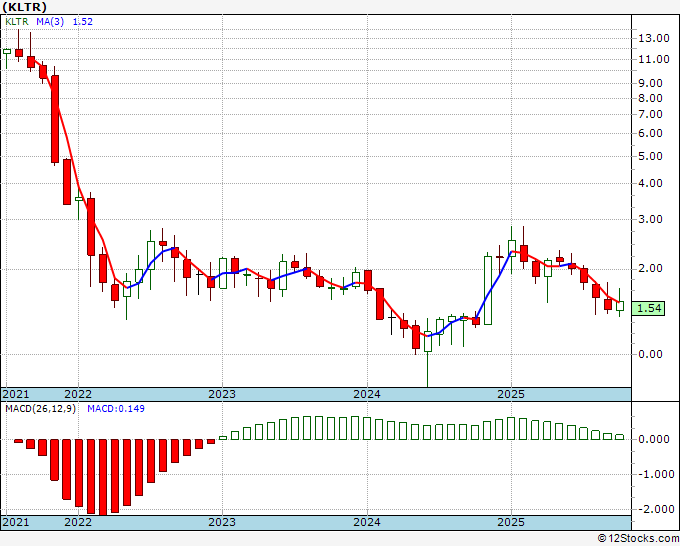Click 2023 on the price chart timeline
The image size is (680, 546).
pos(222,394)
